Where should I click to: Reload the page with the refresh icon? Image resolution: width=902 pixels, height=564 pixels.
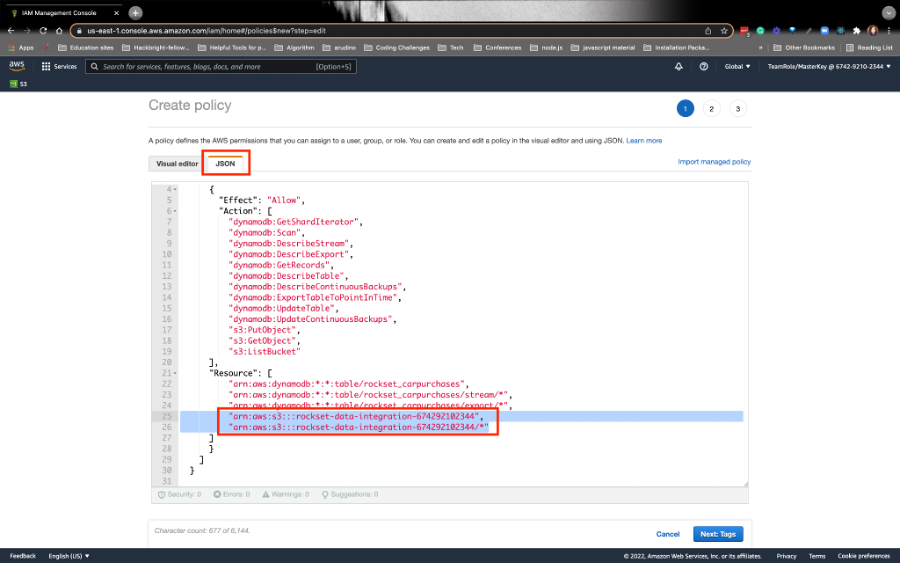coord(43,31)
